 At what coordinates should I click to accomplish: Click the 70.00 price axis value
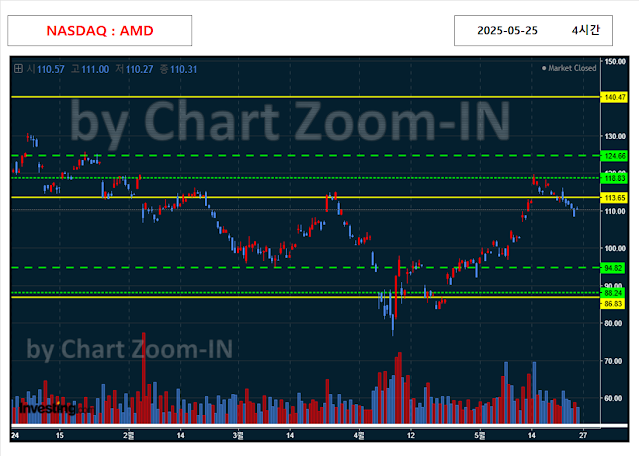pyautogui.click(x=613, y=361)
